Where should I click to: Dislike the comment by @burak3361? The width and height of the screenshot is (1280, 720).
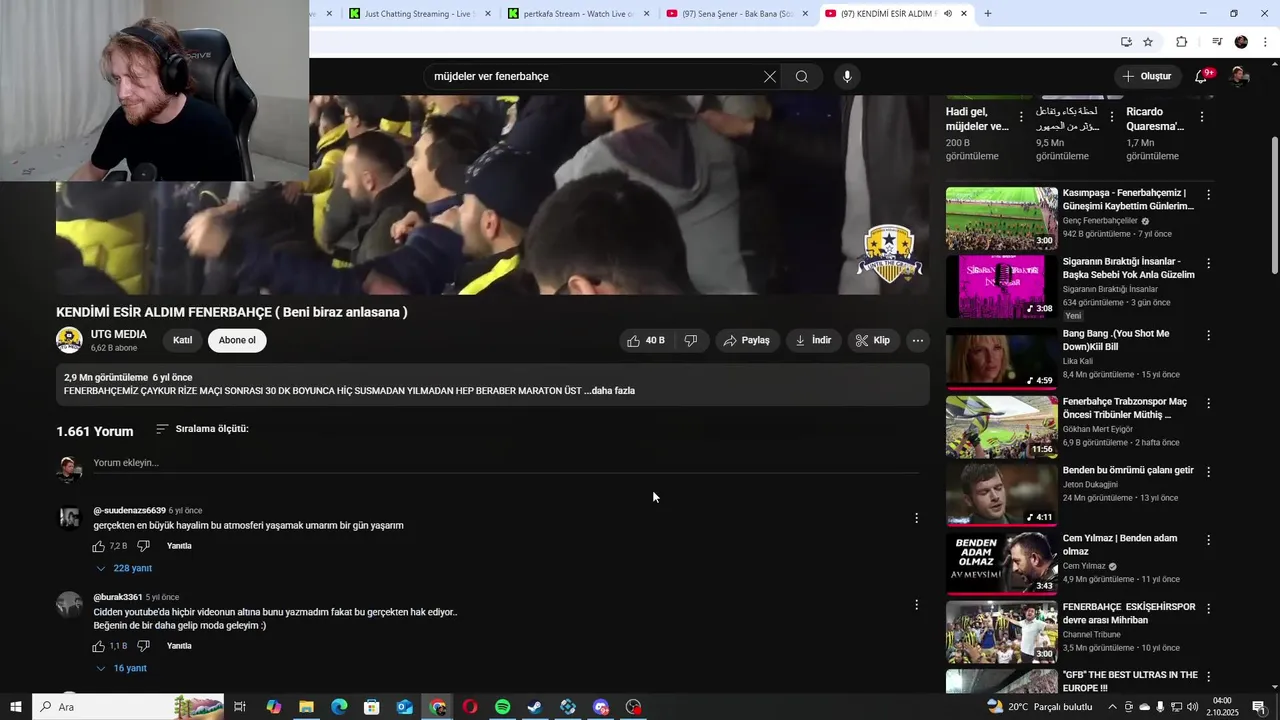point(143,646)
